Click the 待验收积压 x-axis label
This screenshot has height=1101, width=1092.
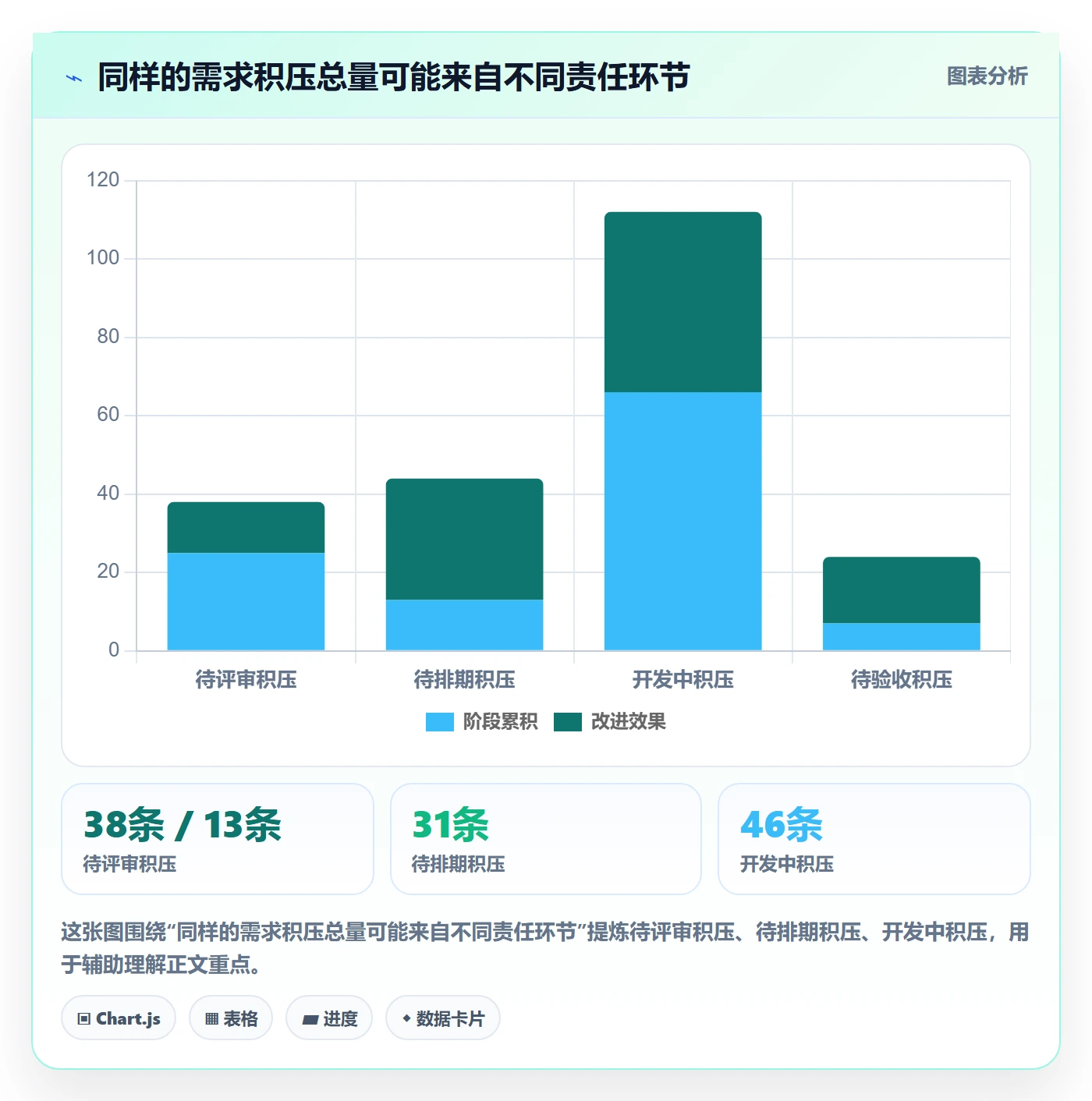click(901, 680)
